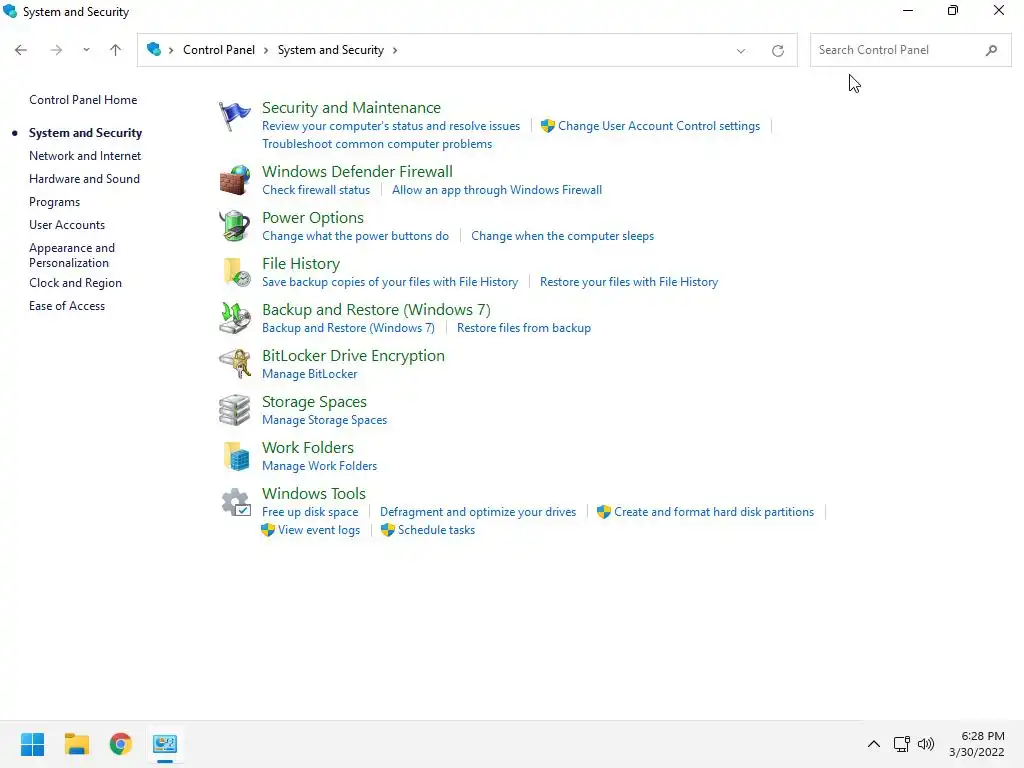Click the window title bar shield icon
Screen dimensions: 1024x768
(10, 12)
